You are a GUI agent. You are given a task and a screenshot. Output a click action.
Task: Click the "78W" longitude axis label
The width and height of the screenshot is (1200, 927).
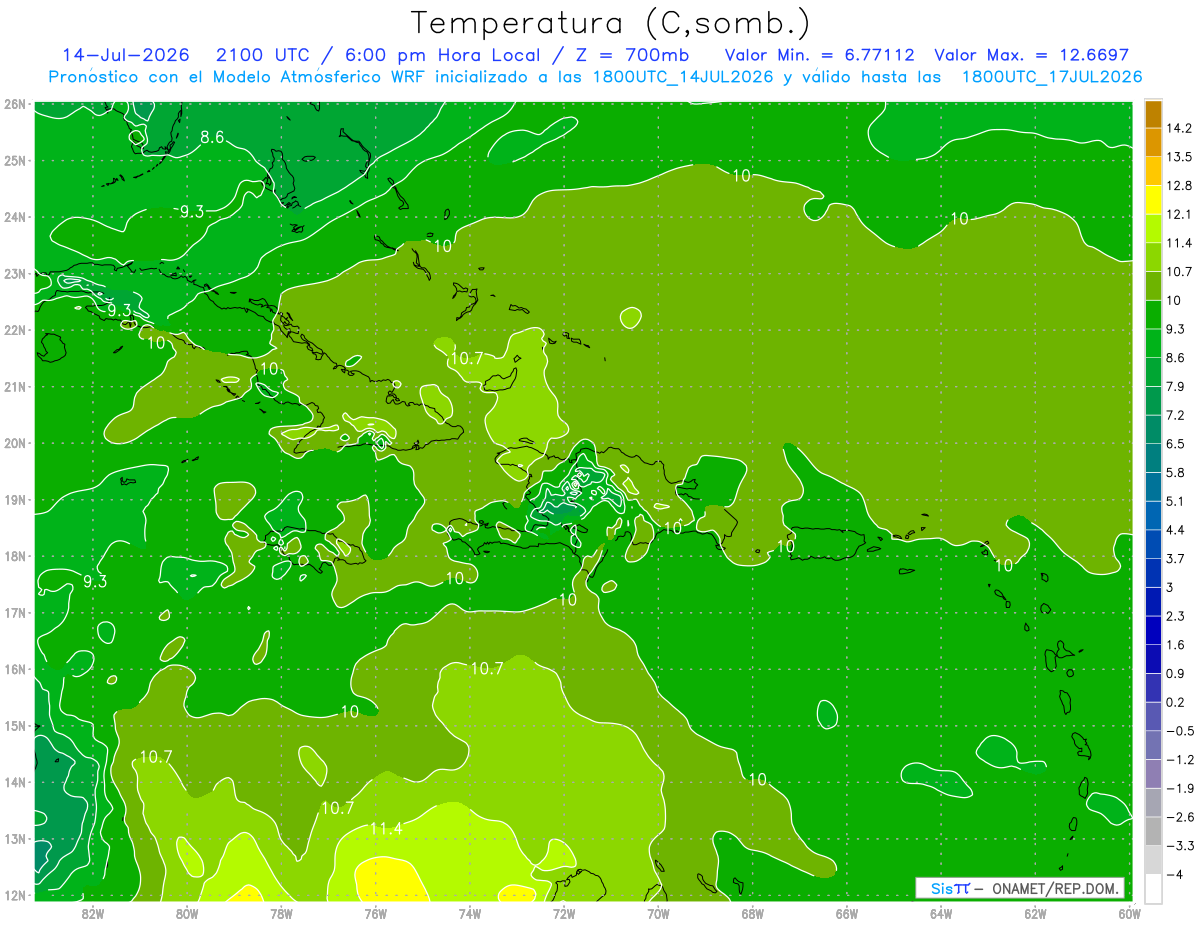click(281, 913)
